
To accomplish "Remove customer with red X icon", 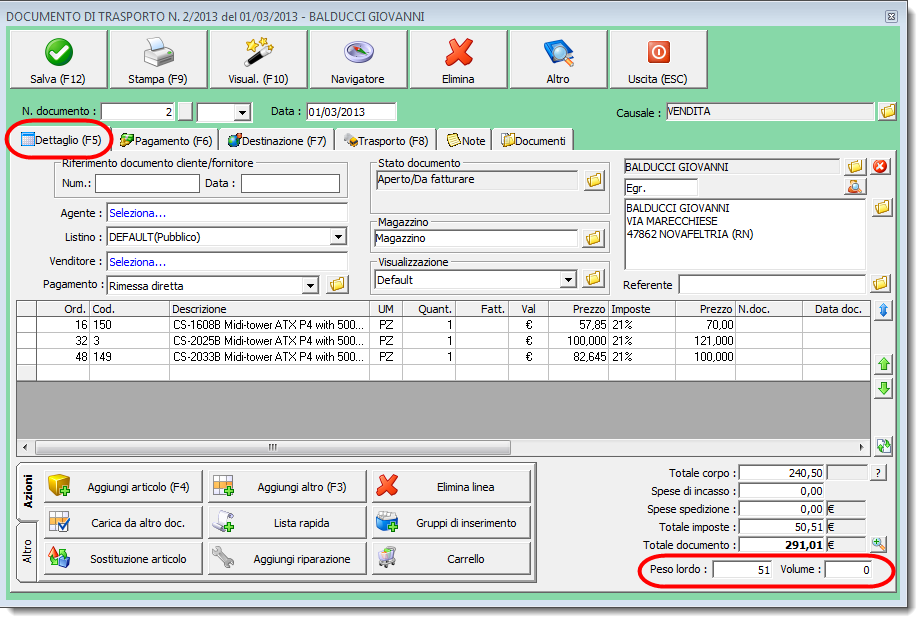I will pos(881,166).
